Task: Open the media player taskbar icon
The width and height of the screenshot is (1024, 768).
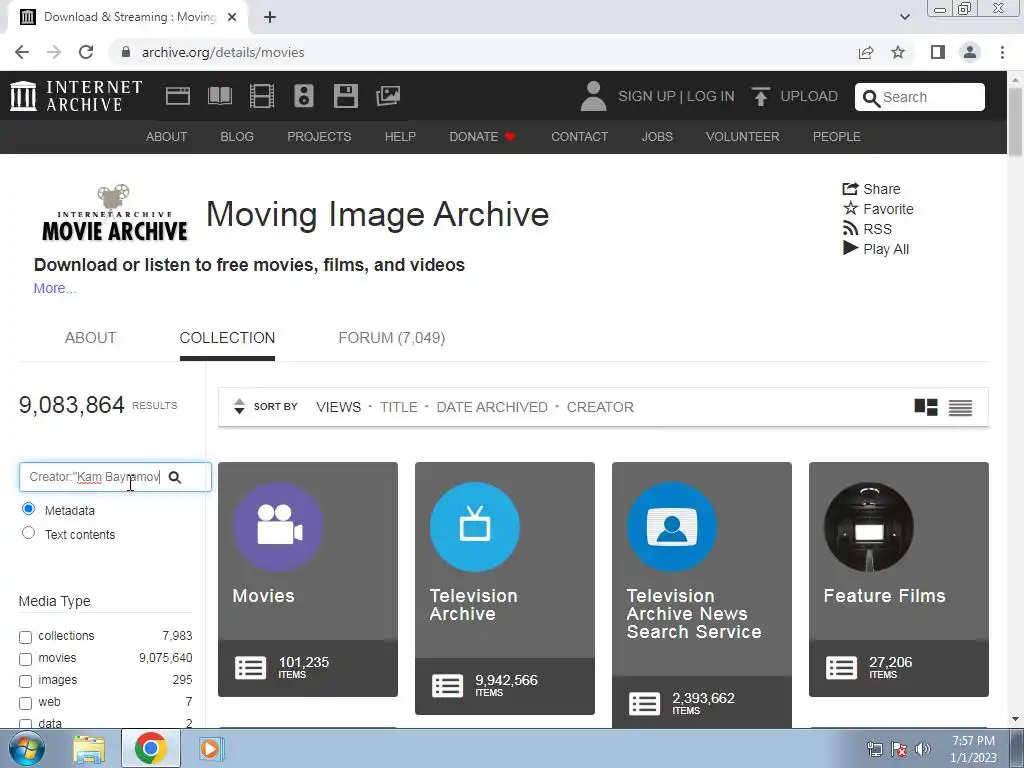Action: click(x=211, y=748)
